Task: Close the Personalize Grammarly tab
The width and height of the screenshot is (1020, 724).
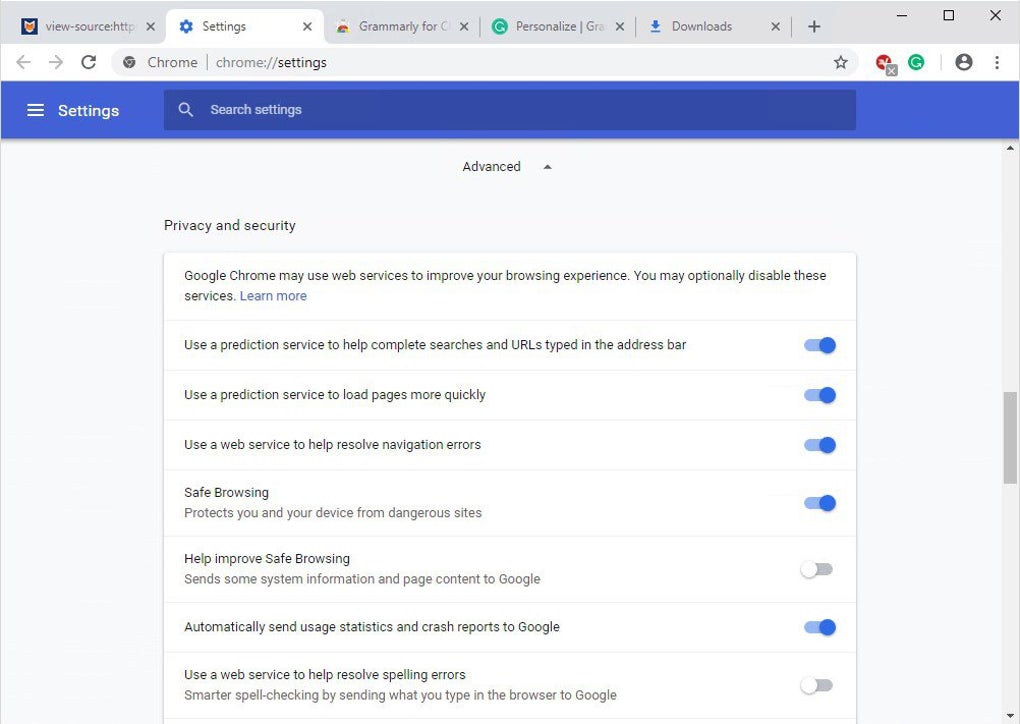Action: coord(620,27)
